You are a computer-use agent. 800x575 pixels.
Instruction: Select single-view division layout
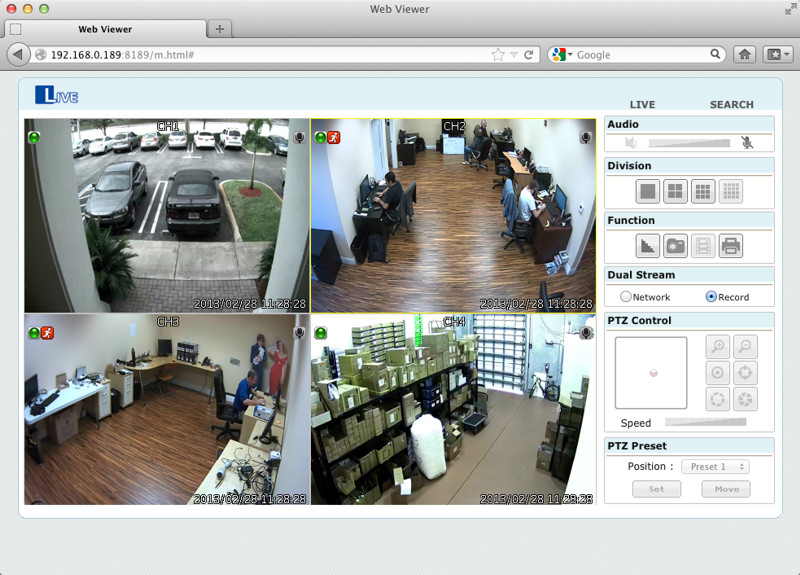(648, 191)
